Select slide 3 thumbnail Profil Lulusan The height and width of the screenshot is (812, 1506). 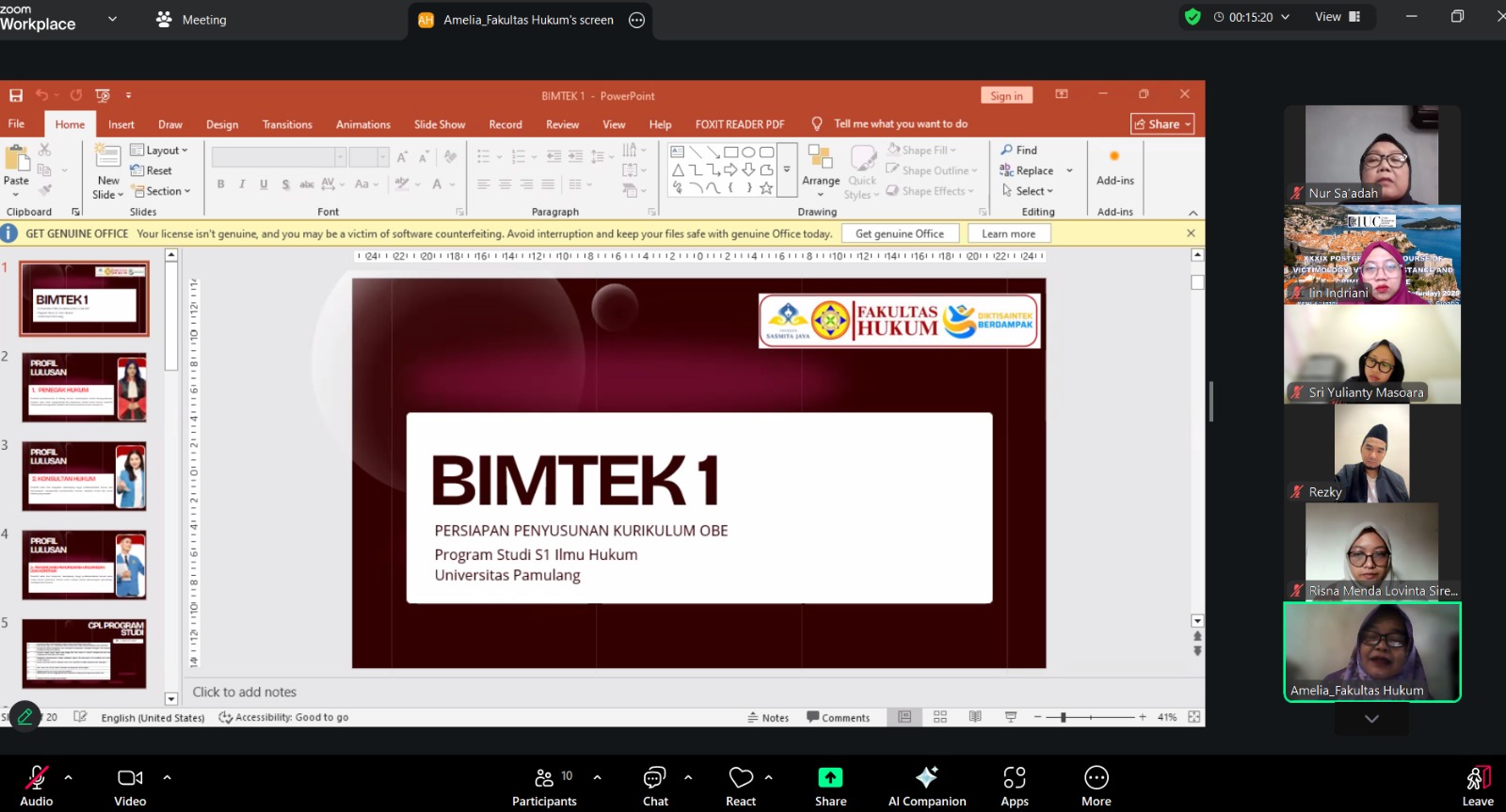[84, 476]
